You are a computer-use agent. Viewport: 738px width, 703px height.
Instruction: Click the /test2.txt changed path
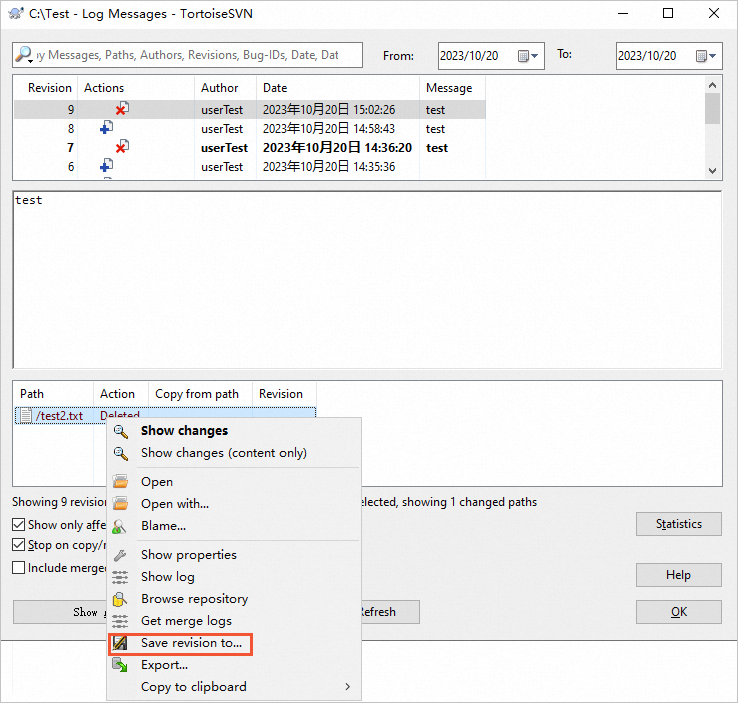point(59,416)
